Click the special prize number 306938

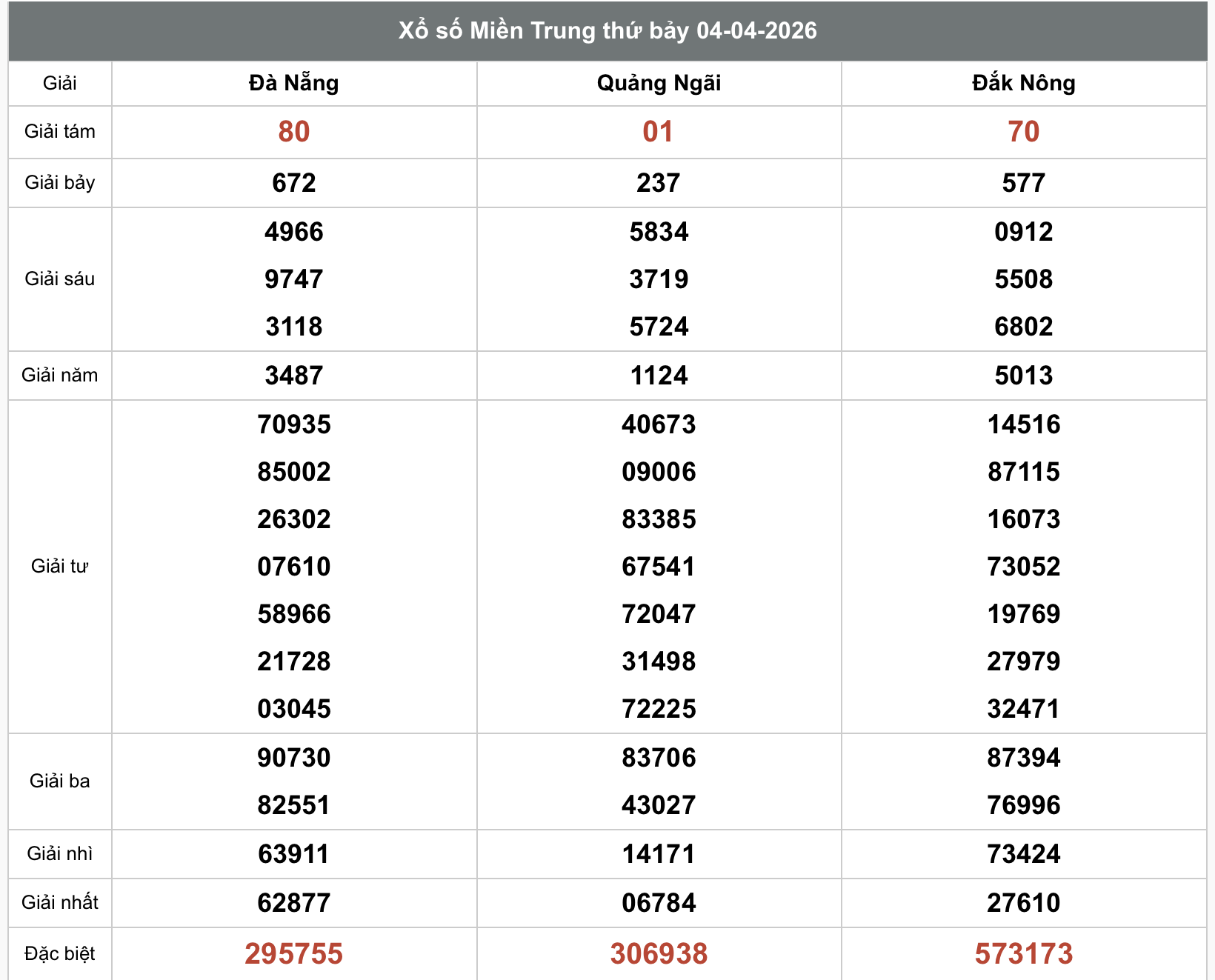coord(659,953)
